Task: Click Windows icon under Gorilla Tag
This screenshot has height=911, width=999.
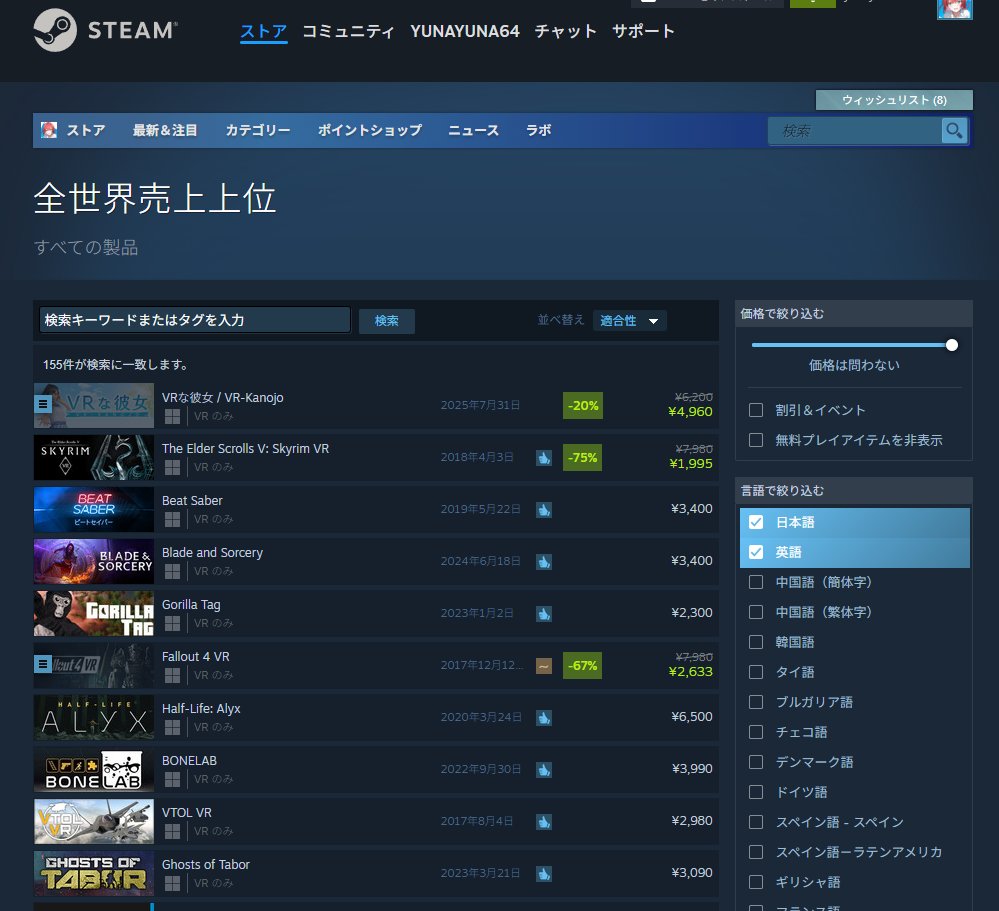Action: (172, 624)
